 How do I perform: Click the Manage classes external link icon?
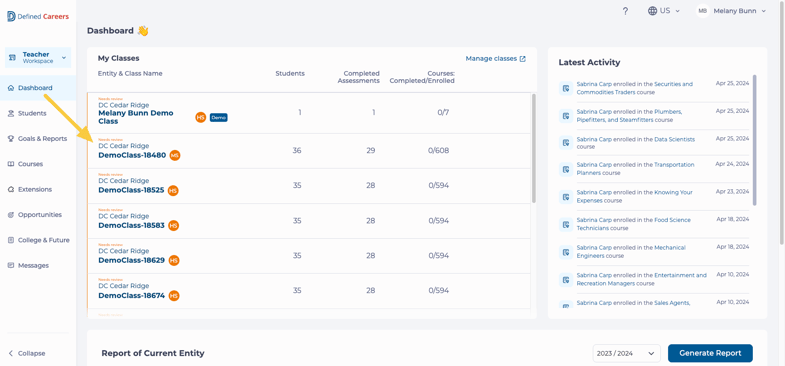pyautogui.click(x=523, y=59)
